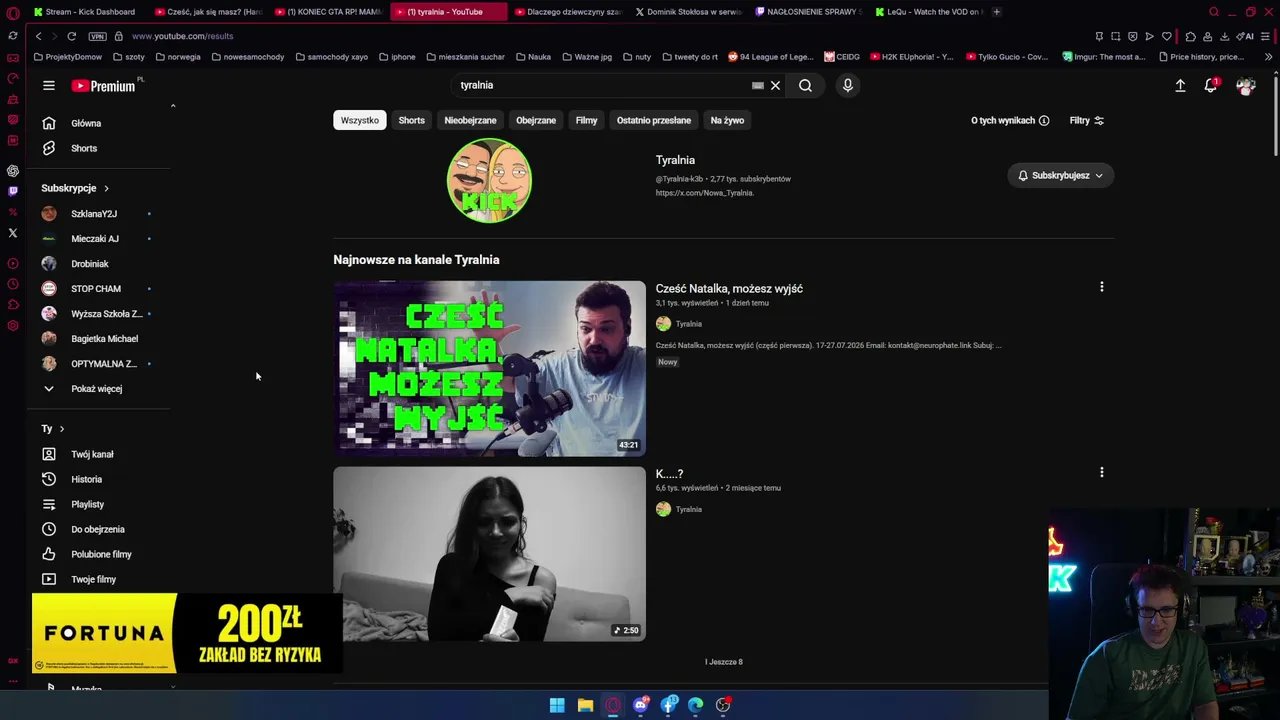Open the account avatar menu

pos(1246,86)
